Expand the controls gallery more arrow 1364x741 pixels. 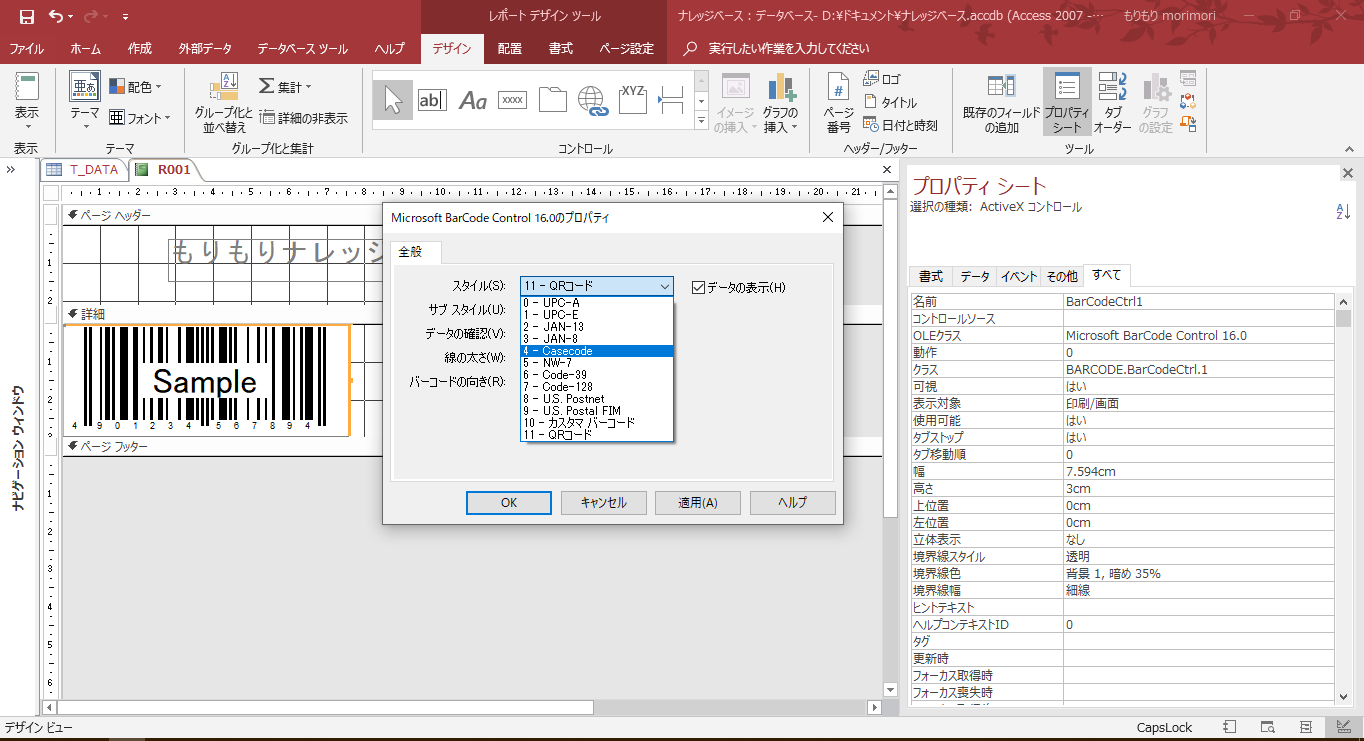coord(701,119)
